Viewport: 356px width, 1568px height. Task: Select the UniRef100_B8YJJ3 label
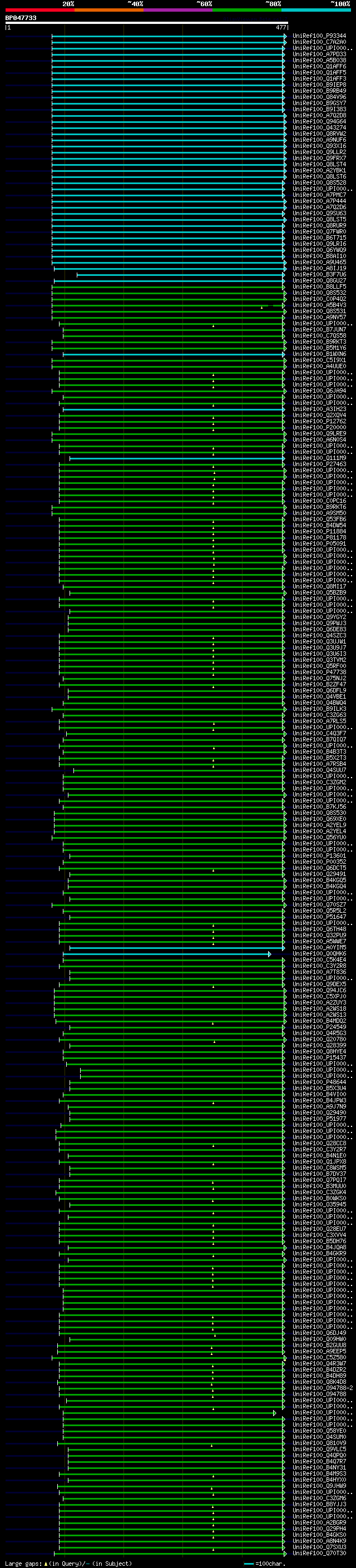click(319, 1504)
